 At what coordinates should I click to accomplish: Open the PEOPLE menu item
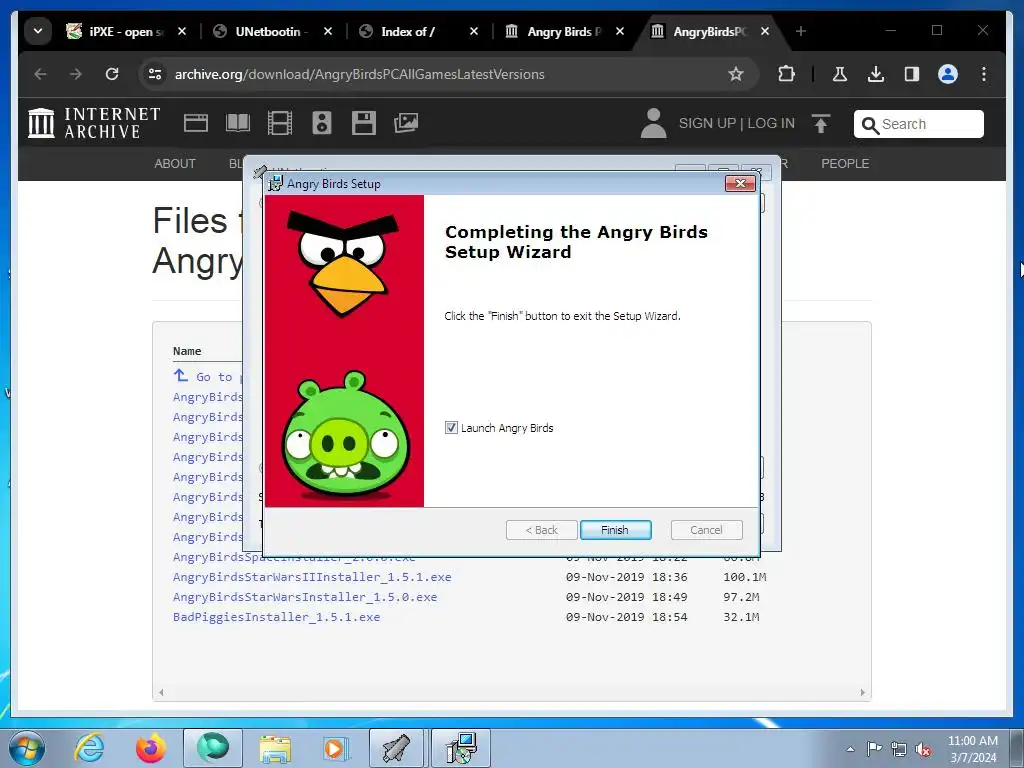click(x=845, y=164)
